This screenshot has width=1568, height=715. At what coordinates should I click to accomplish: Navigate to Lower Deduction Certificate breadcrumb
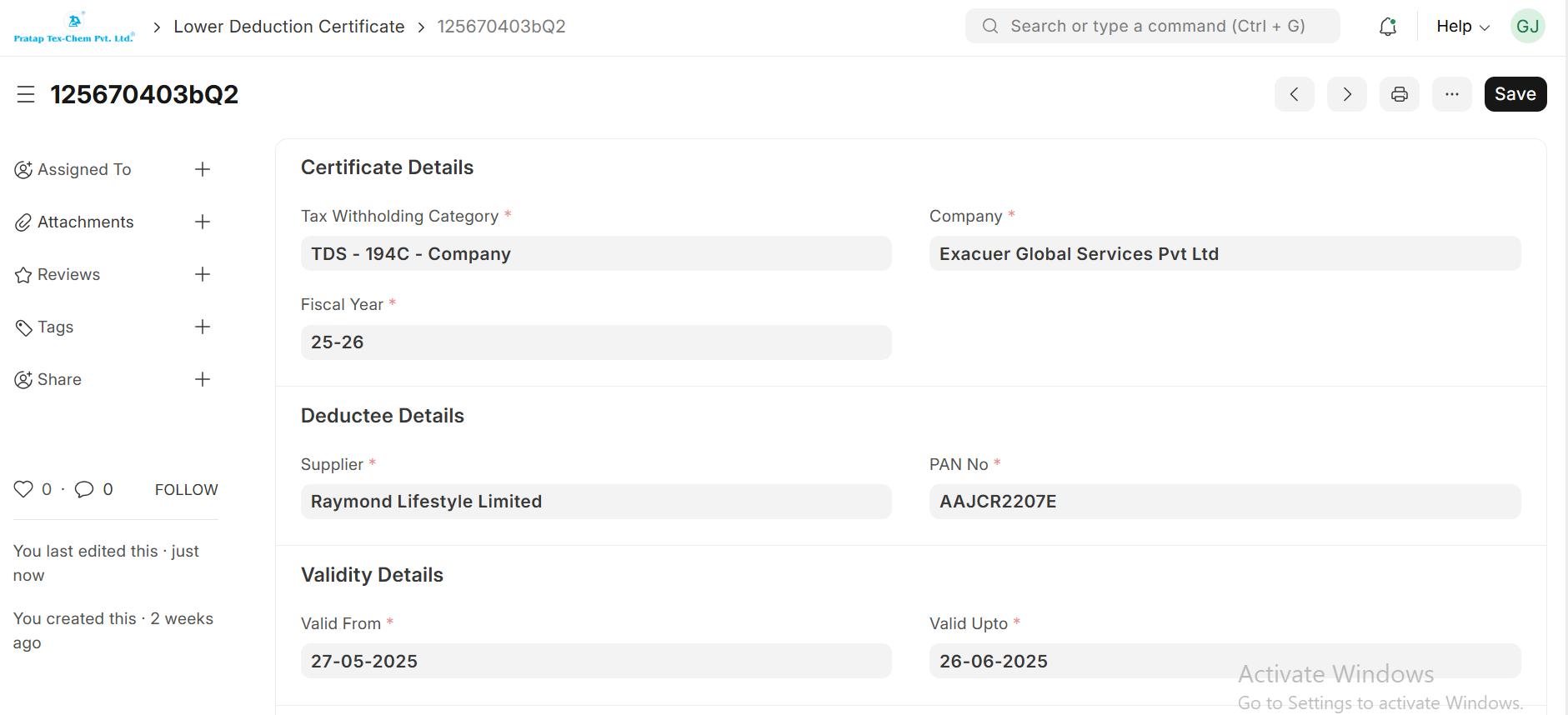288,27
